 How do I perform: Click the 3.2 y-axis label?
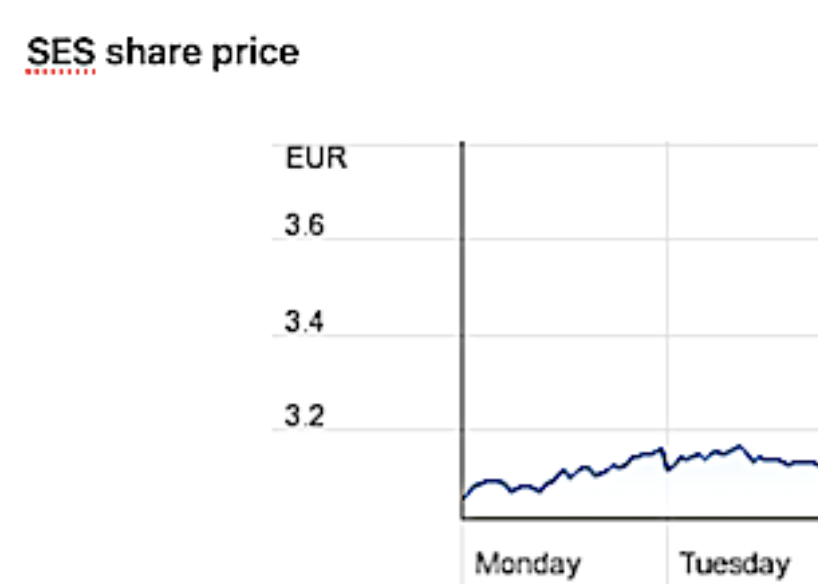304,416
